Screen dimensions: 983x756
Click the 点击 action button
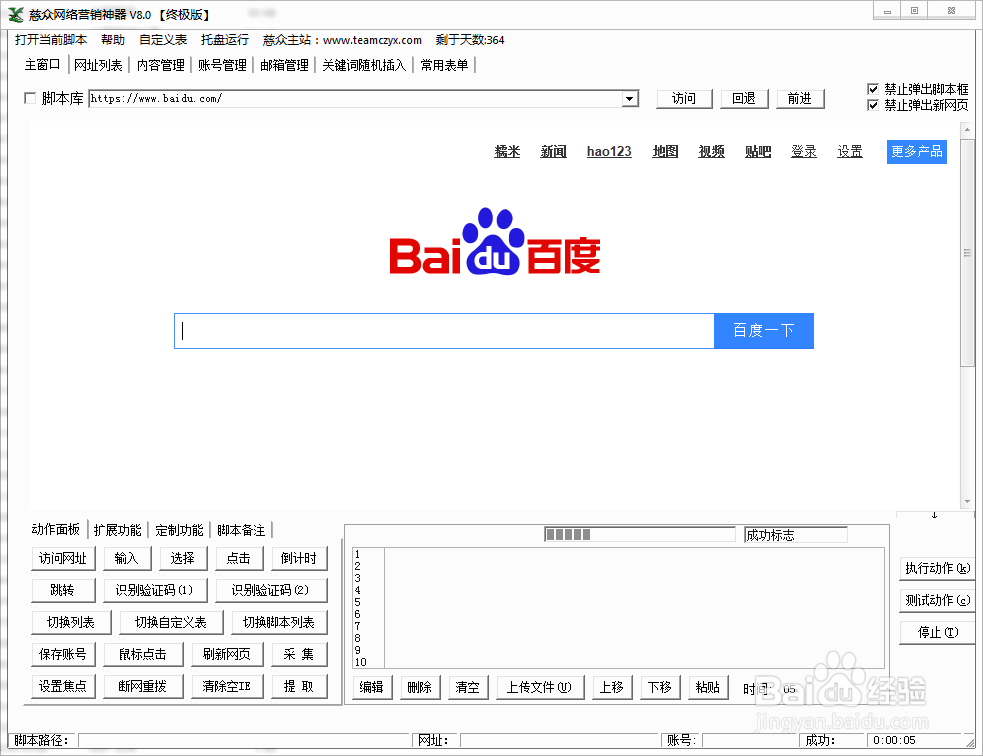(x=239, y=558)
